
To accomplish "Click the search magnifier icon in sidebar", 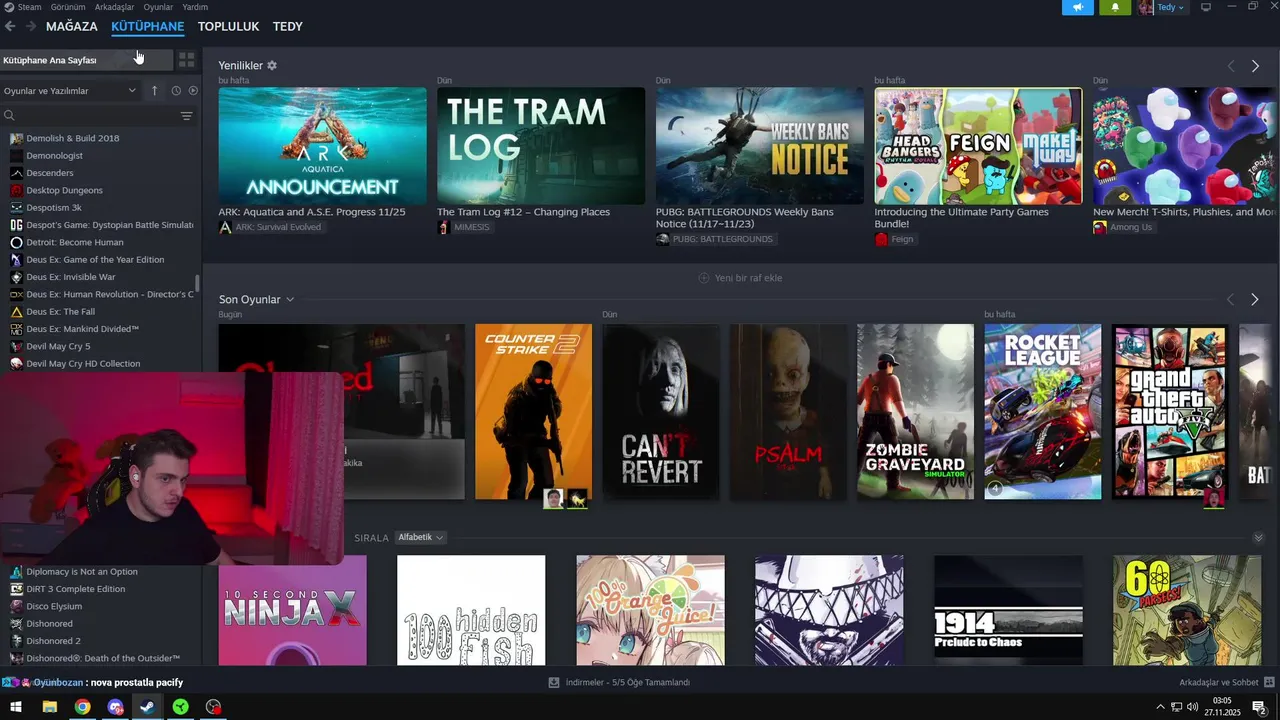I will (x=9, y=116).
